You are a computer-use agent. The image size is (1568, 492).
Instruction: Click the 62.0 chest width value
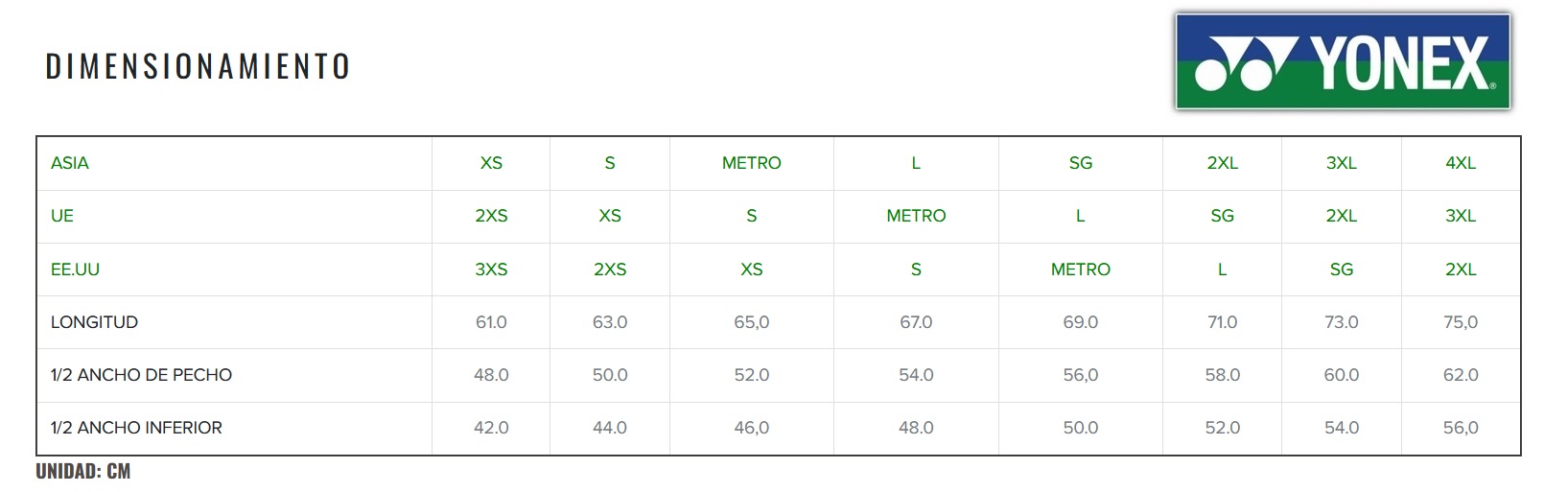click(1461, 375)
